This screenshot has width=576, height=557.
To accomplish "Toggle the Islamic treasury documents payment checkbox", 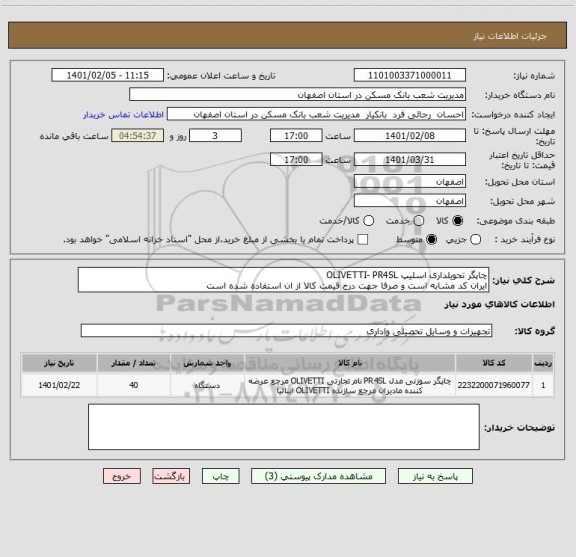I will point(363,240).
